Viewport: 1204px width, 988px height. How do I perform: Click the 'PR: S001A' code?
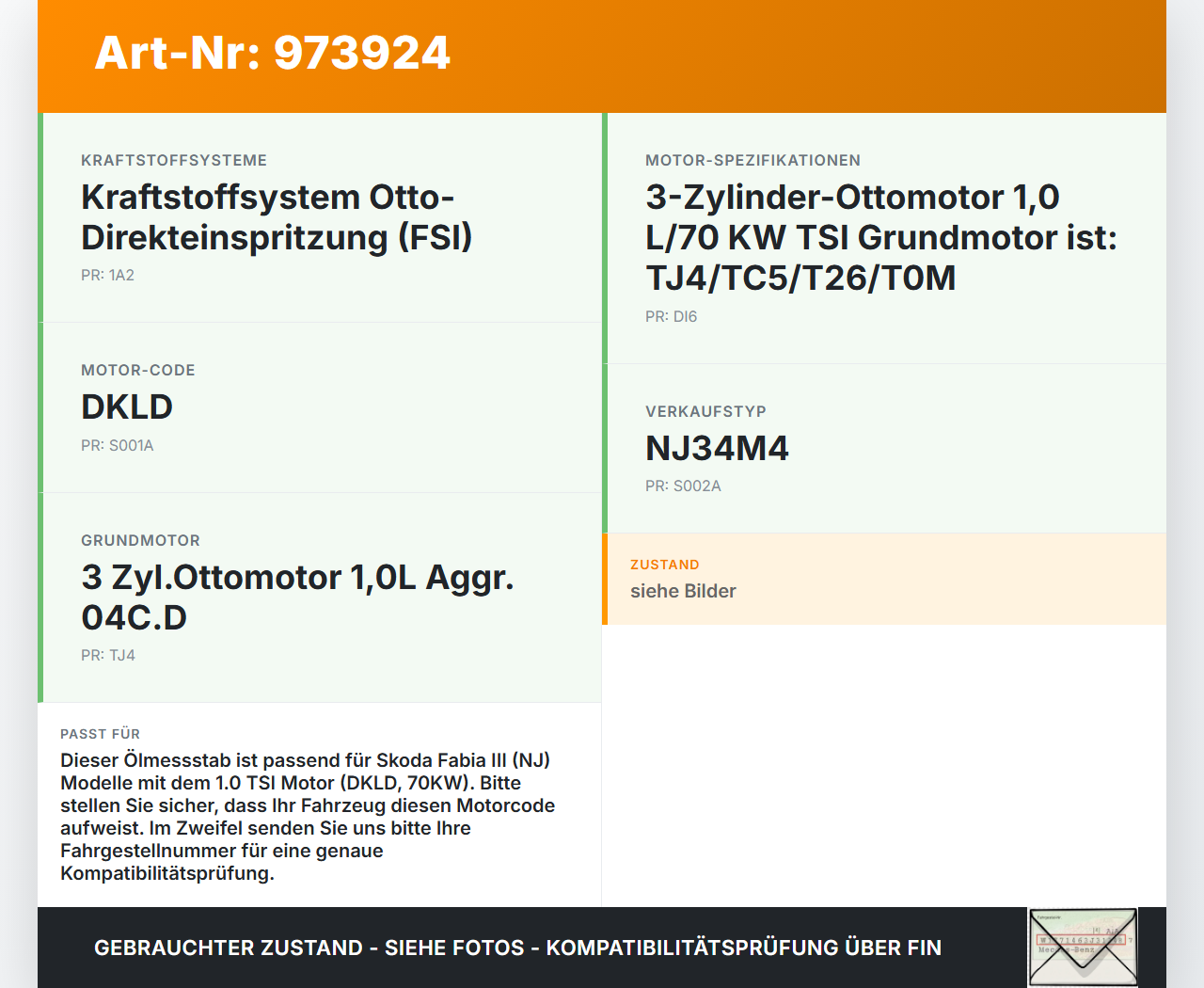coord(118,445)
